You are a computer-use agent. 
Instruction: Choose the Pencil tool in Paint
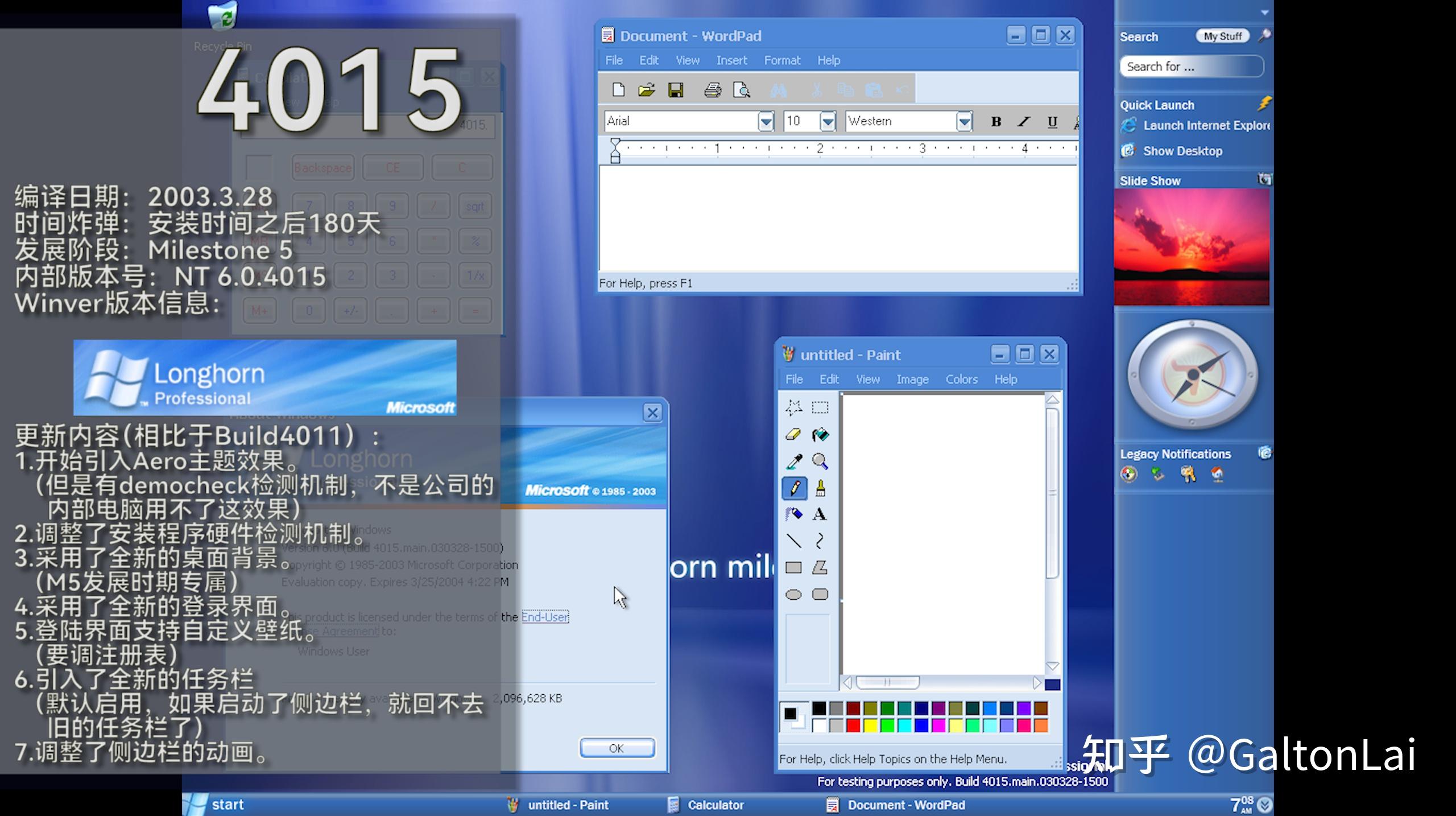(793, 488)
